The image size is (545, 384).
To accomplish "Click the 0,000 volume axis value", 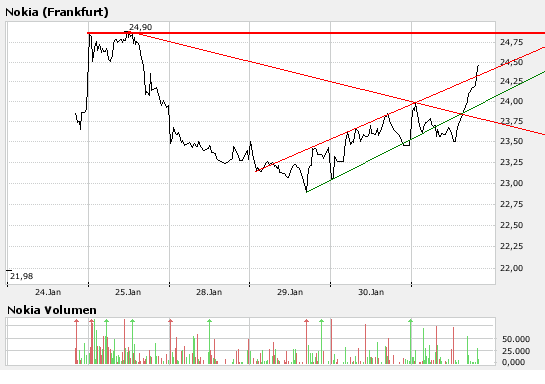I will click(x=514, y=362).
